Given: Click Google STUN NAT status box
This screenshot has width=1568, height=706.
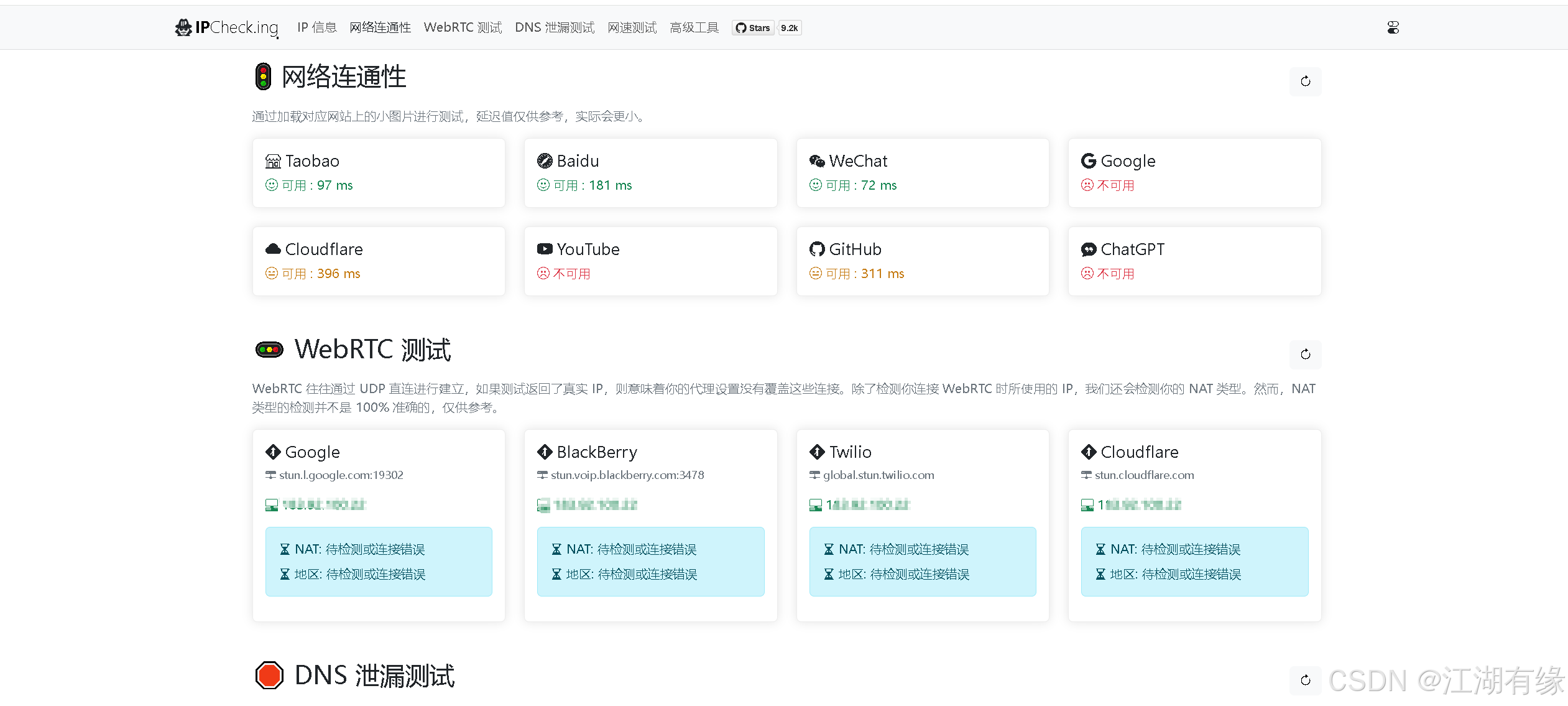Looking at the screenshot, I should coord(379,562).
